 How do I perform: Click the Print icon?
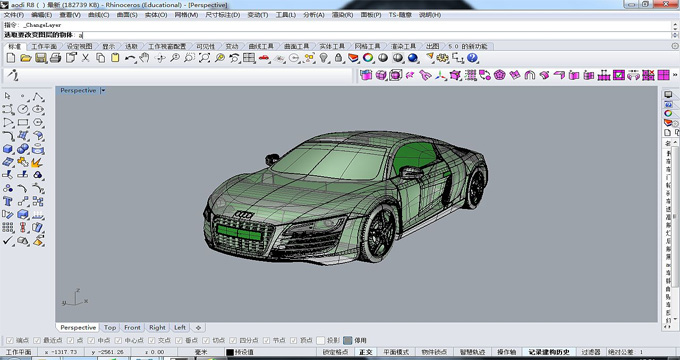click(56, 58)
